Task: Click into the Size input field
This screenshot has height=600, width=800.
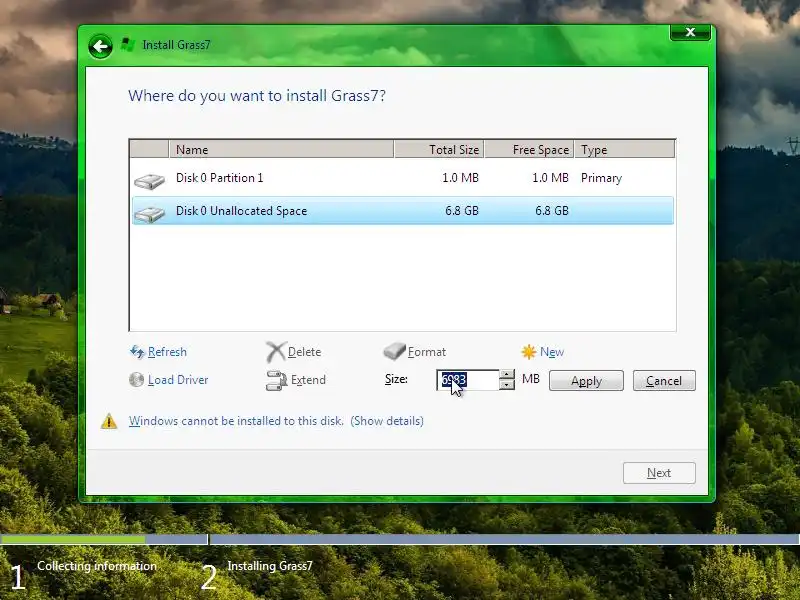Action: click(x=468, y=380)
